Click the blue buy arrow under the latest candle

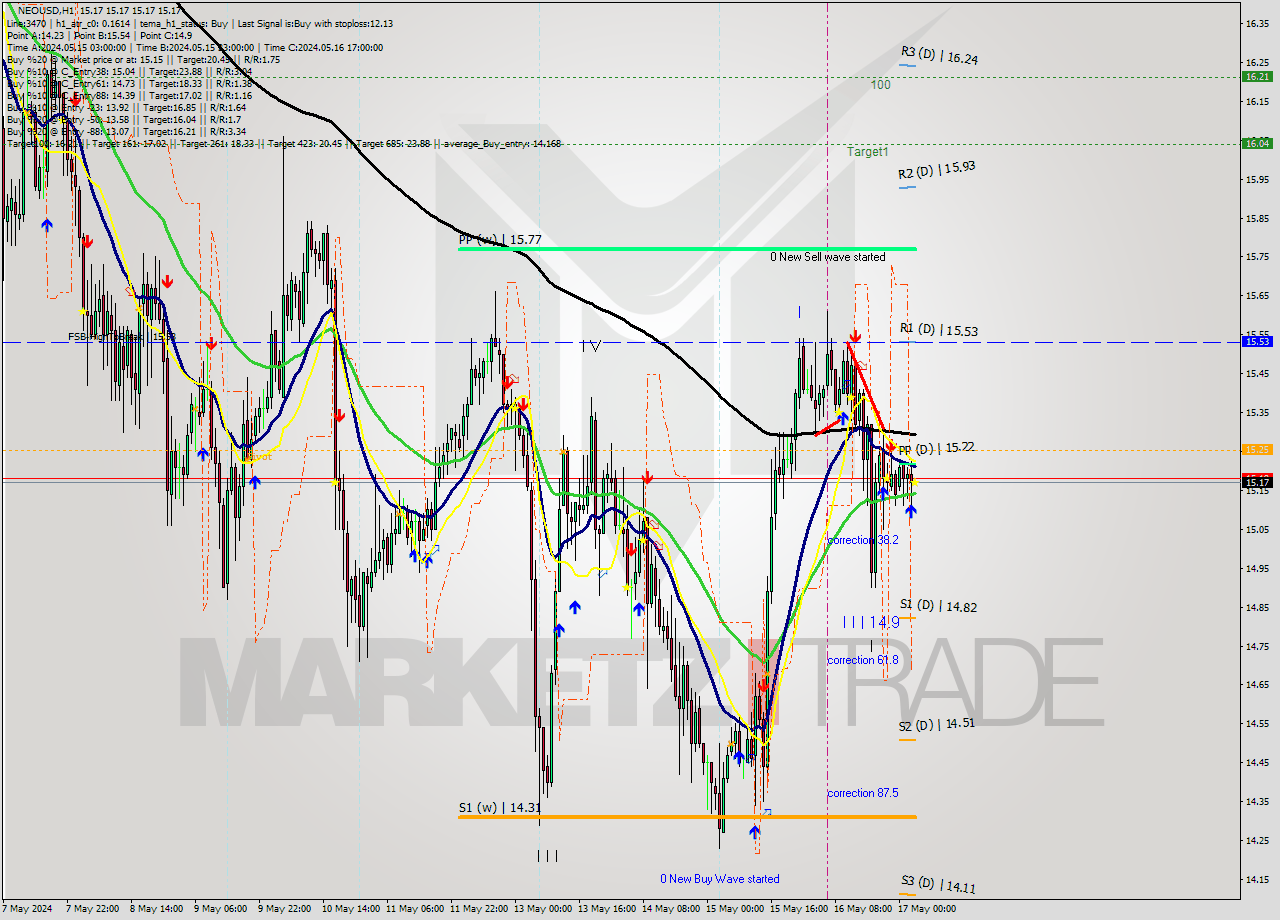point(911,511)
